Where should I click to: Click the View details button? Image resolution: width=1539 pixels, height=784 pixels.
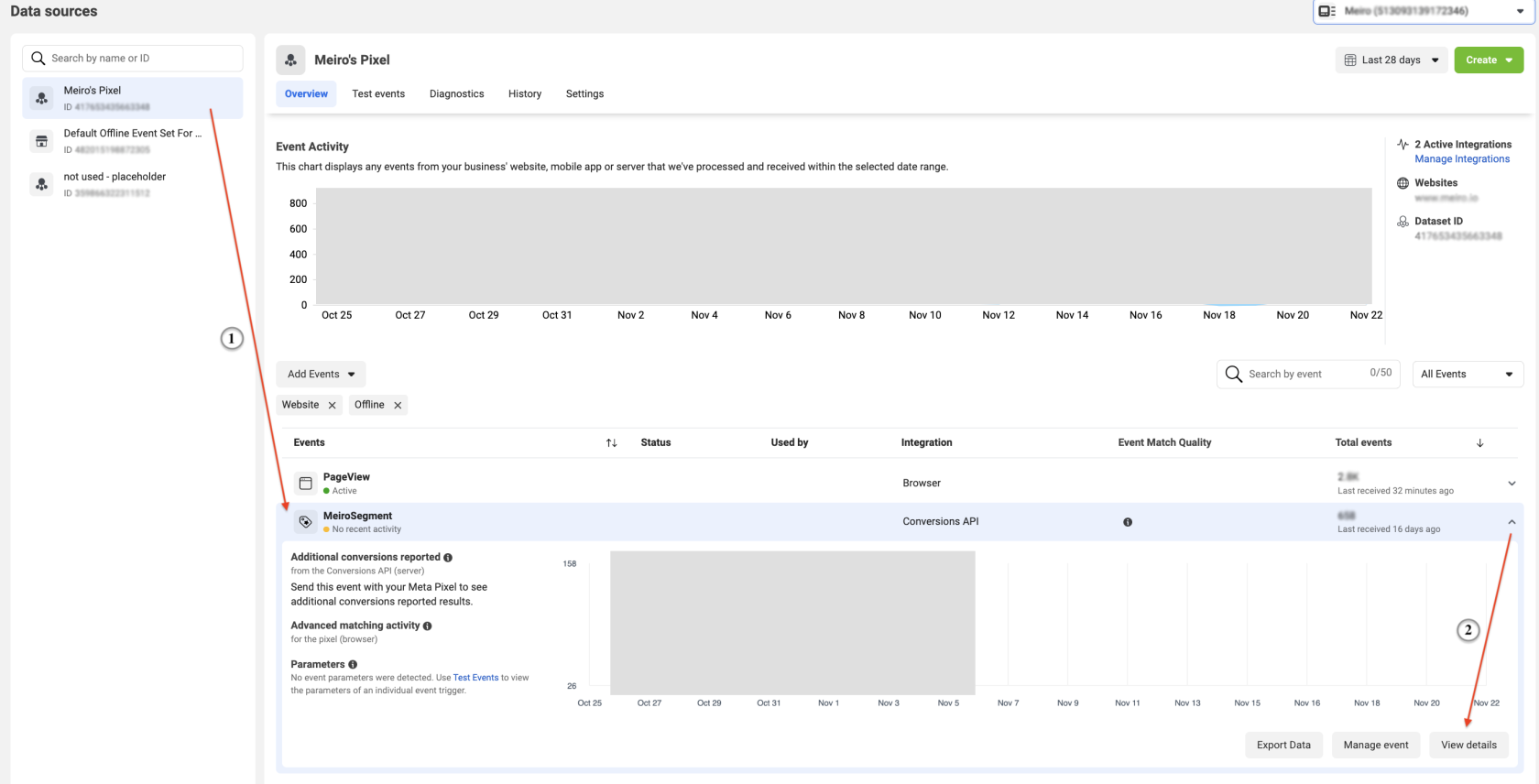[1468, 745]
